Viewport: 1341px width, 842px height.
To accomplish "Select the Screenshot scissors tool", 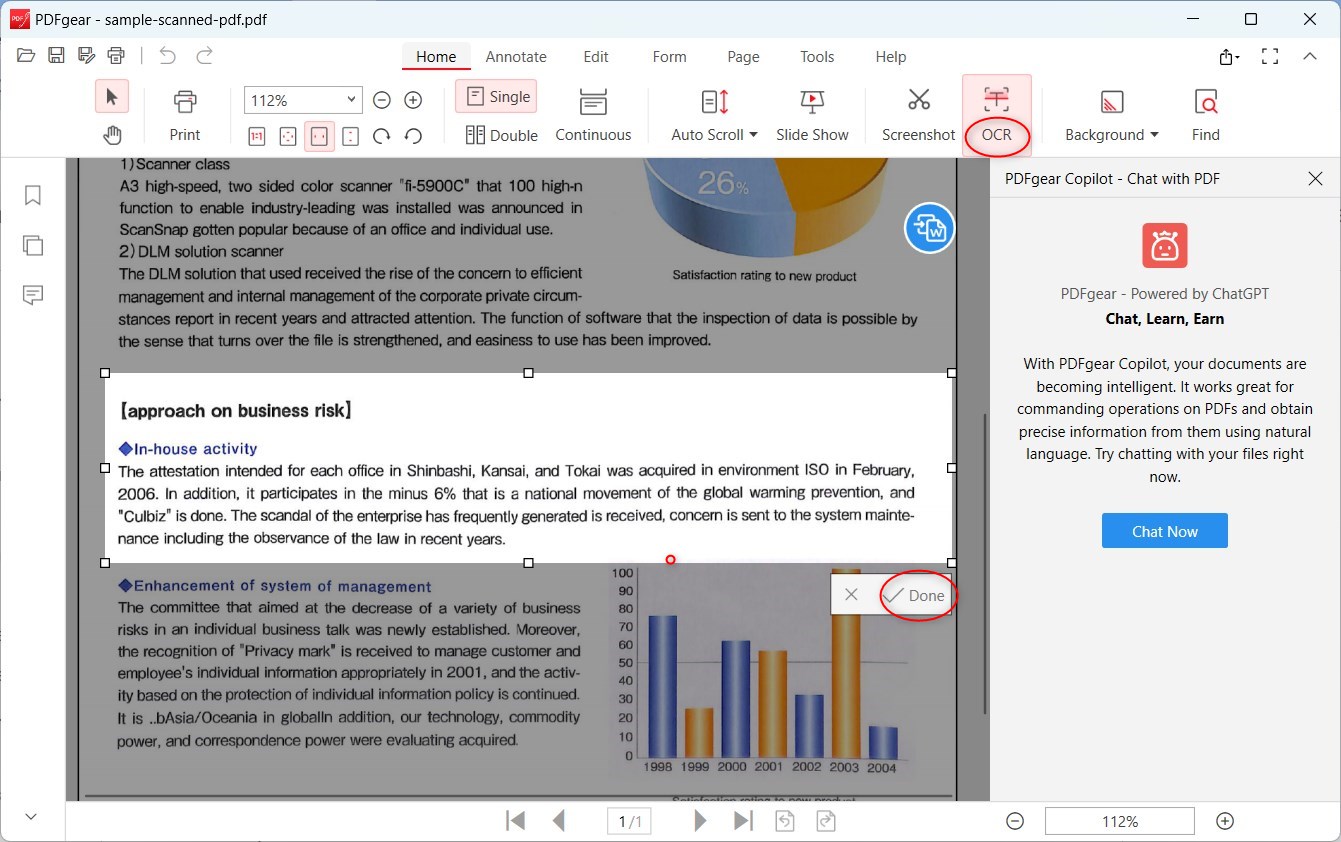I will [918, 101].
